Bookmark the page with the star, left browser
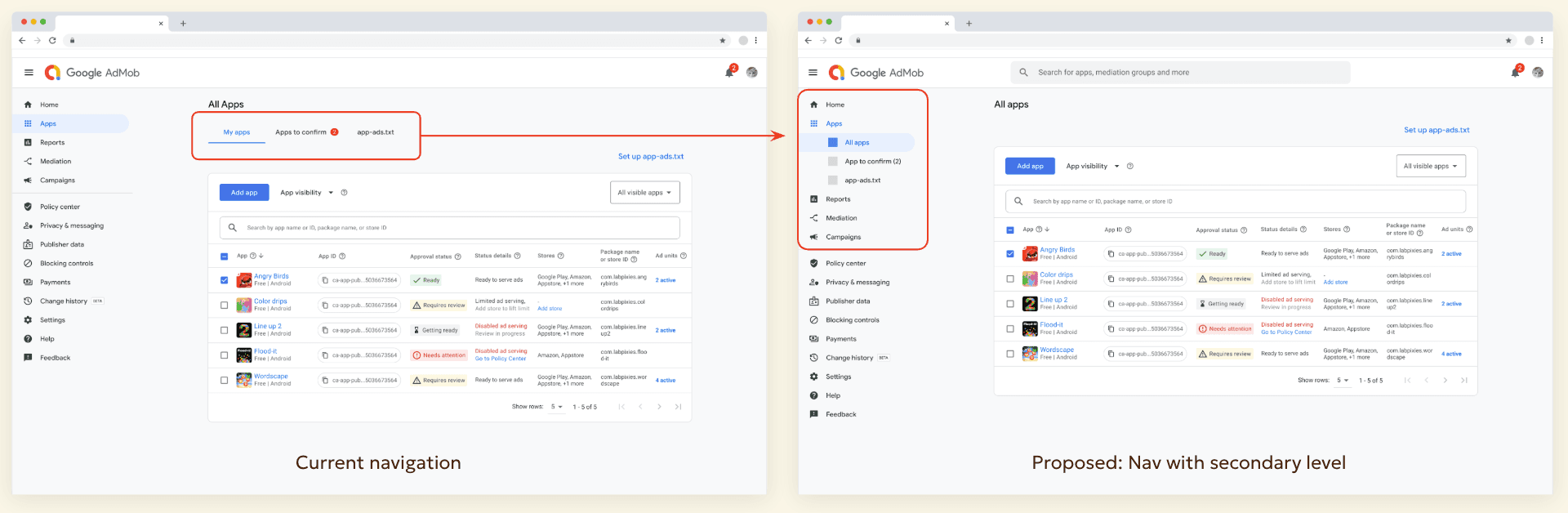 point(722,40)
